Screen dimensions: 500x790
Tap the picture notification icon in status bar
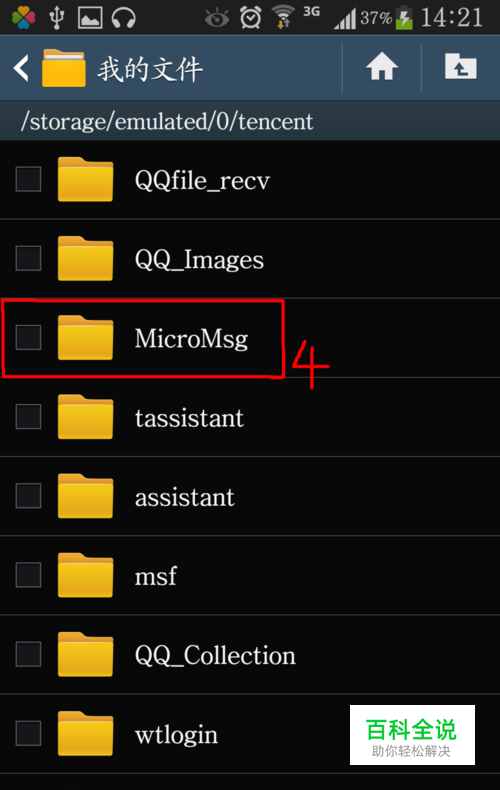coord(90,18)
